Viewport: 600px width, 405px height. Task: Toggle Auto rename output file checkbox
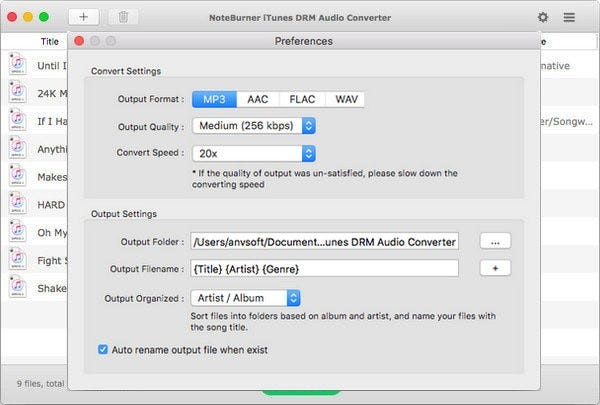103,349
